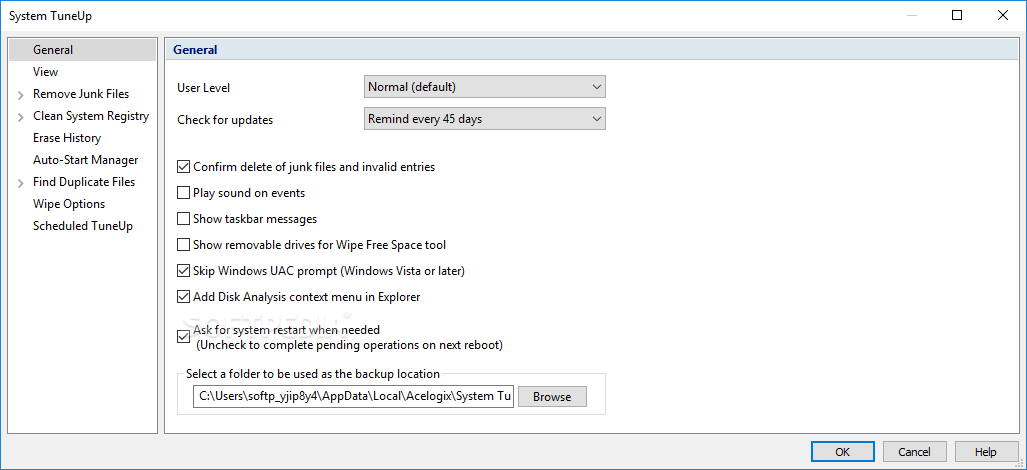The width and height of the screenshot is (1027, 470).
Task: Check Show removable drives for Wipe Free Space
Action: tap(183, 245)
